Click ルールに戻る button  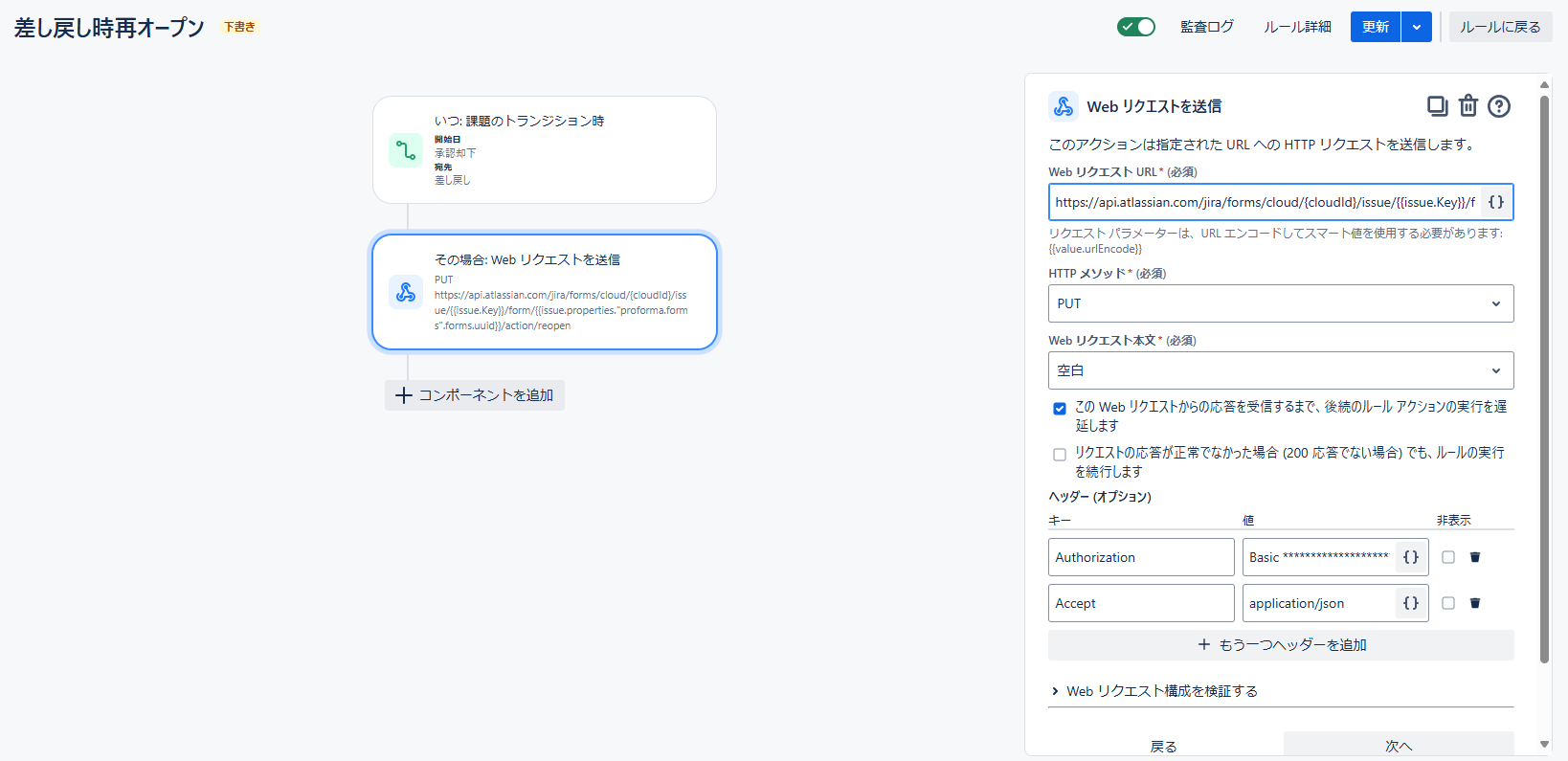tap(1500, 27)
